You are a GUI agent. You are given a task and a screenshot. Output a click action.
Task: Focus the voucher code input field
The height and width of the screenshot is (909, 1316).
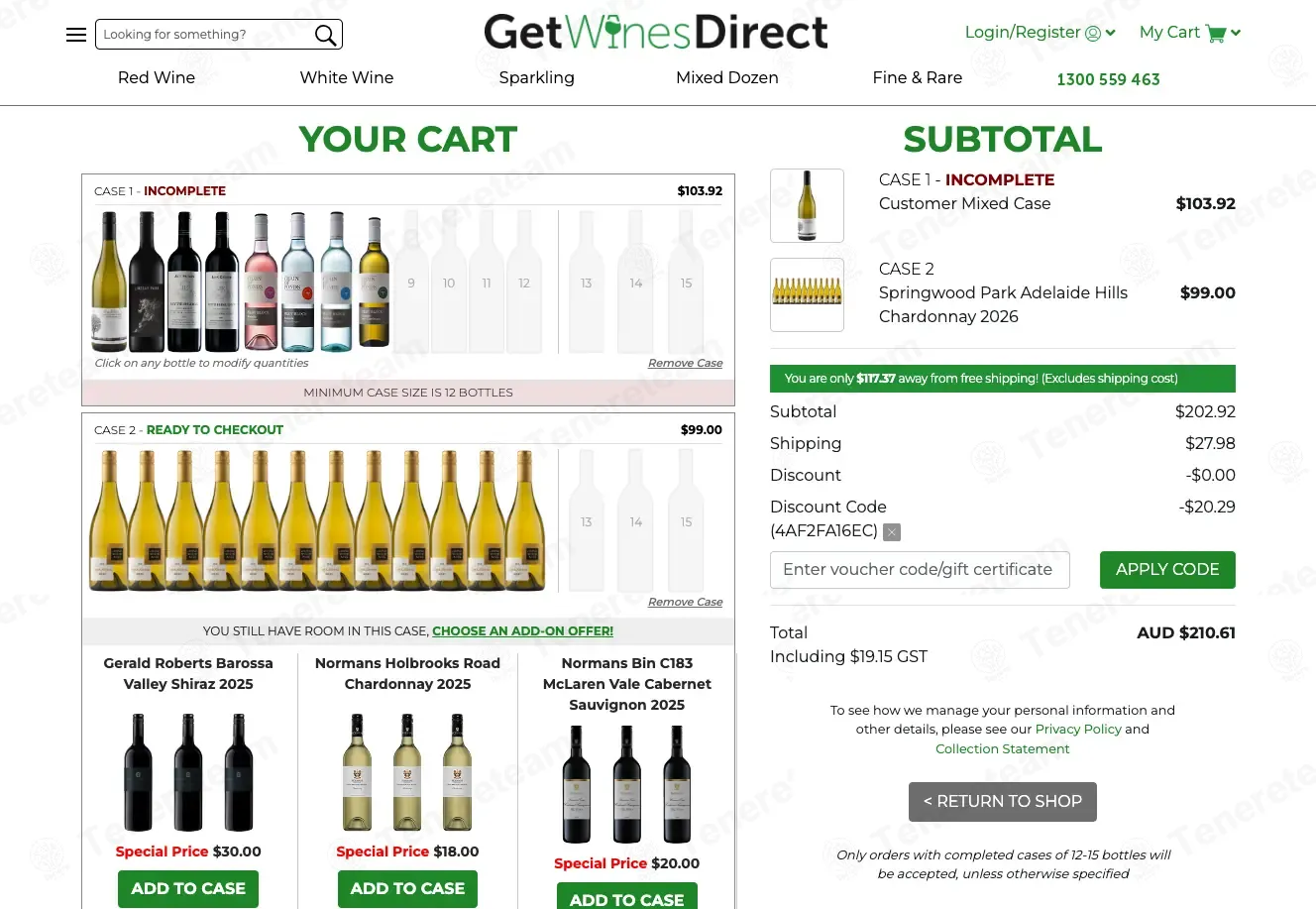pos(920,570)
